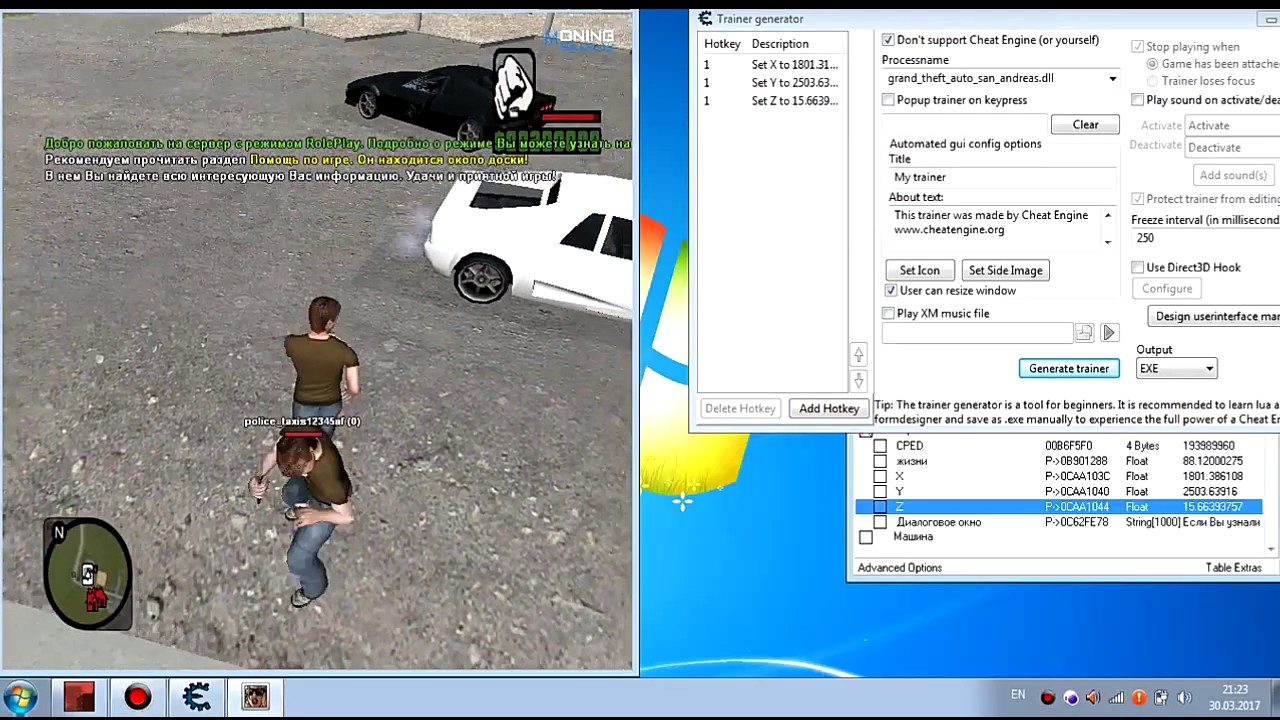This screenshot has width=1280, height=720.
Task: Open Table Extras in Cheat Engine
Action: [x=1234, y=568]
